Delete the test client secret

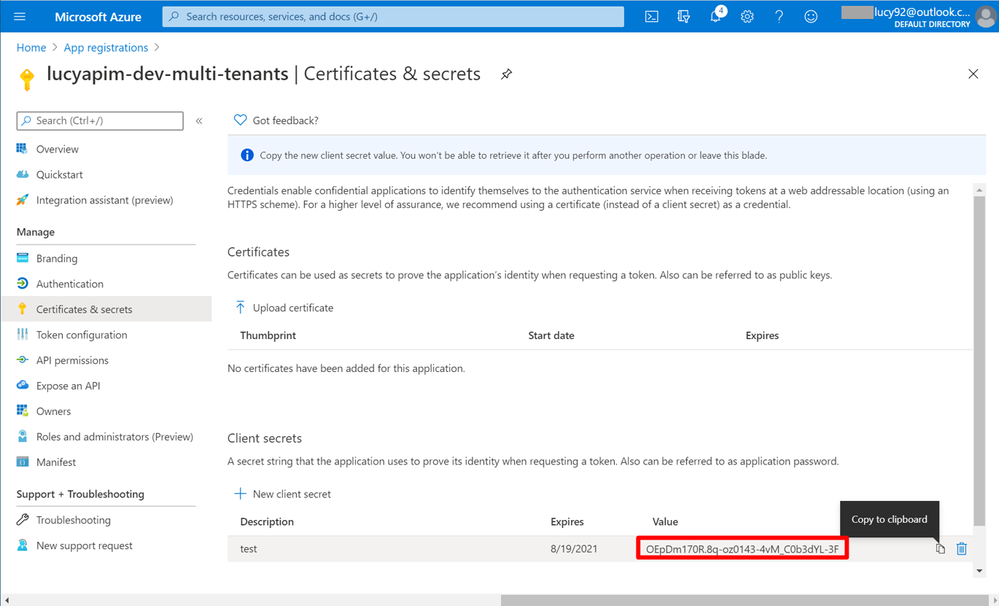click(x=962, y=549)
